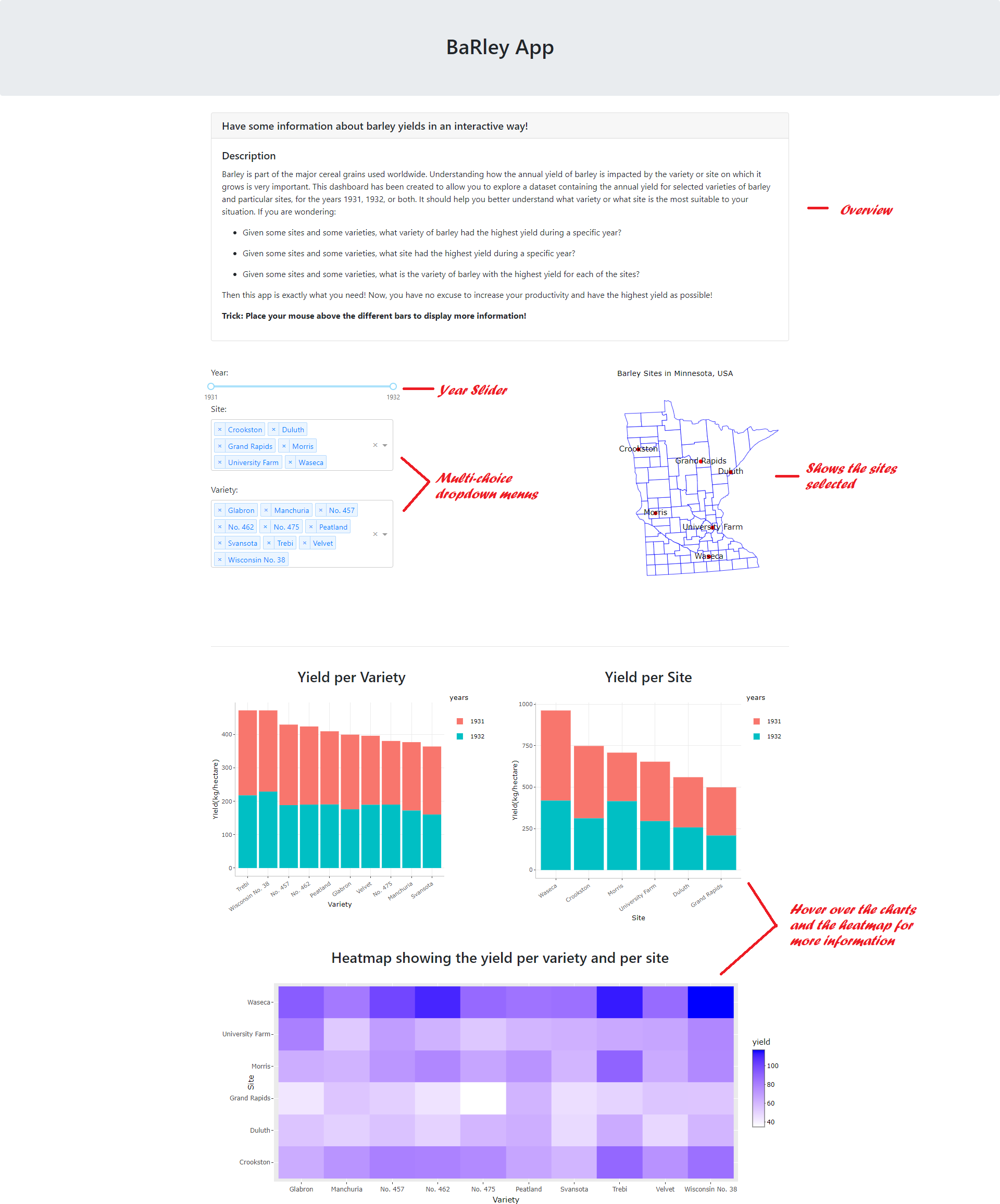Screen dimensions: 1000x1204
Task: Click the Wisconsin No. 38 variety tag remove icon
Action: point(219,559)
